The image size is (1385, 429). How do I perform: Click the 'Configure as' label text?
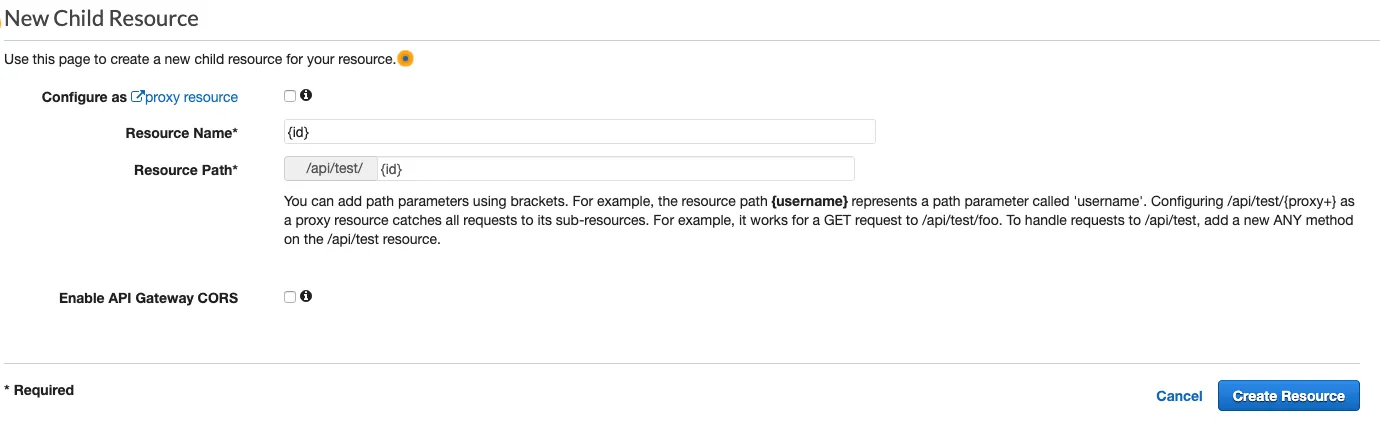coord(84,97)
